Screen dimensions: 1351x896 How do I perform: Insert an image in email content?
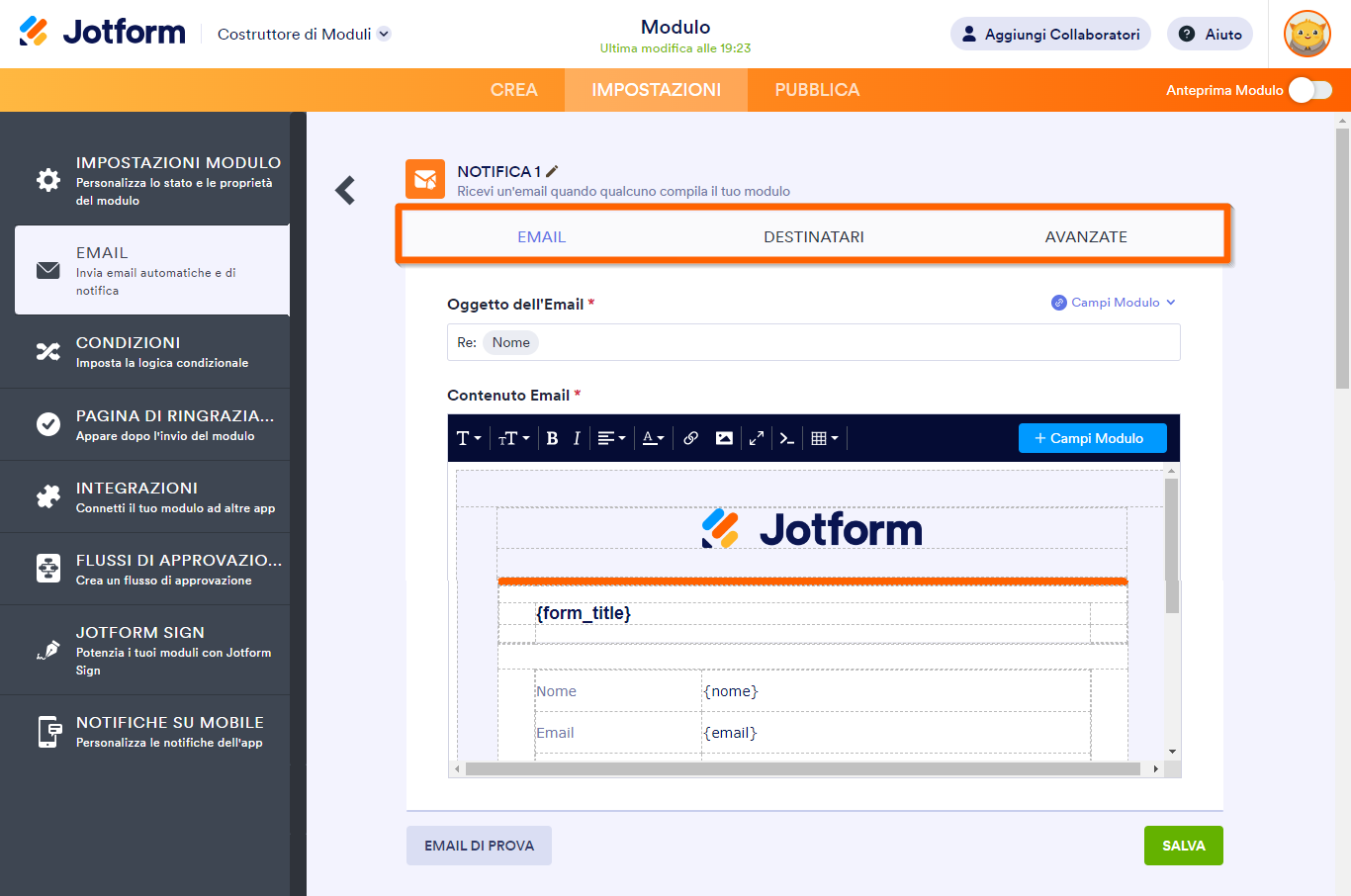click(x=724, y=438)
